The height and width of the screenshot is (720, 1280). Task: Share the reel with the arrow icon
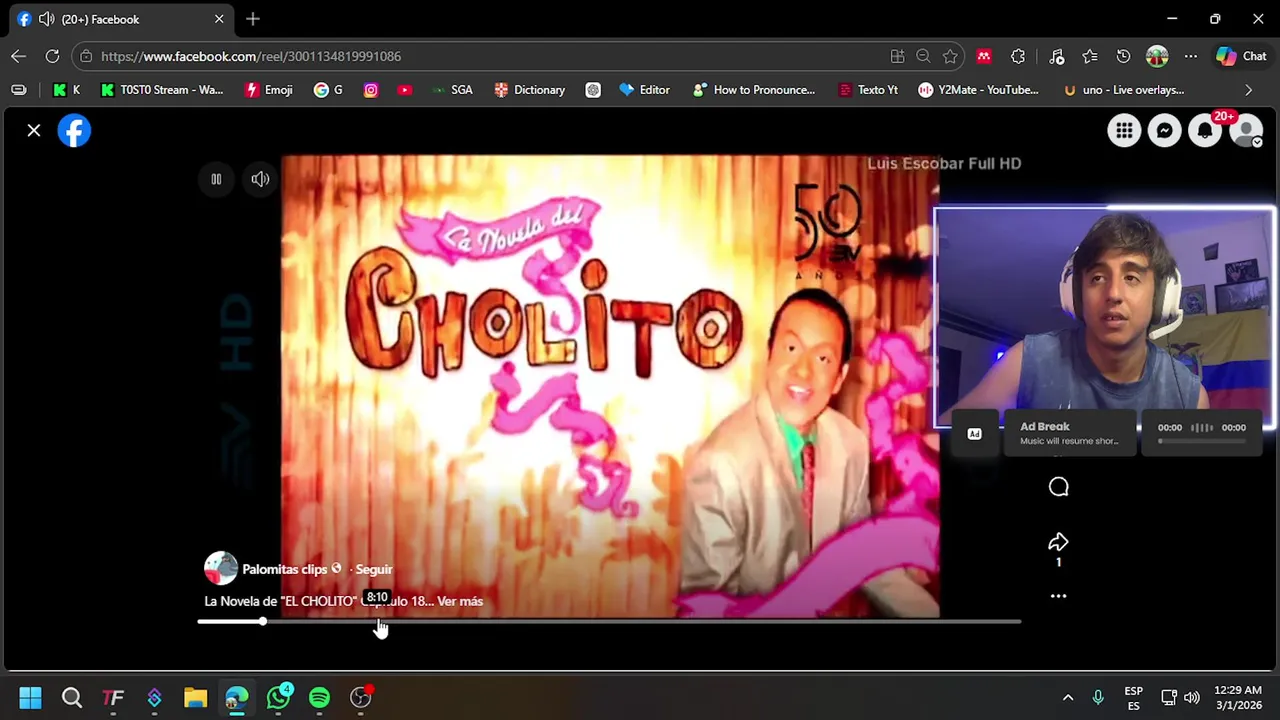(x=1058, y=542)
